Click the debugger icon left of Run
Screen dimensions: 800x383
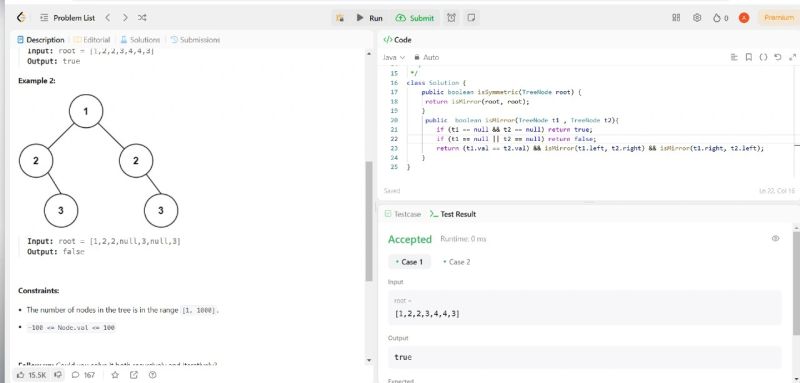tap(340, 18)
